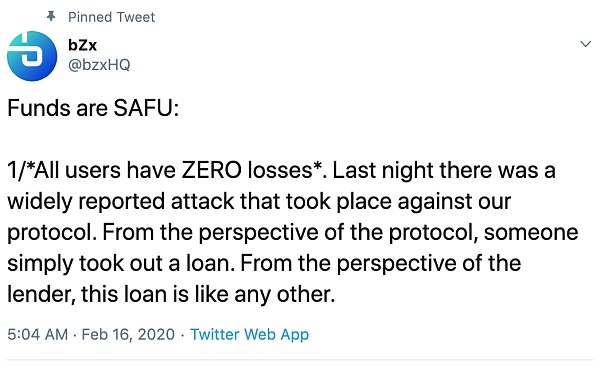This screenshot has height=373, width=600.
Task: Click the line starting 'protocol. From the perspective'
Action: 293,233
